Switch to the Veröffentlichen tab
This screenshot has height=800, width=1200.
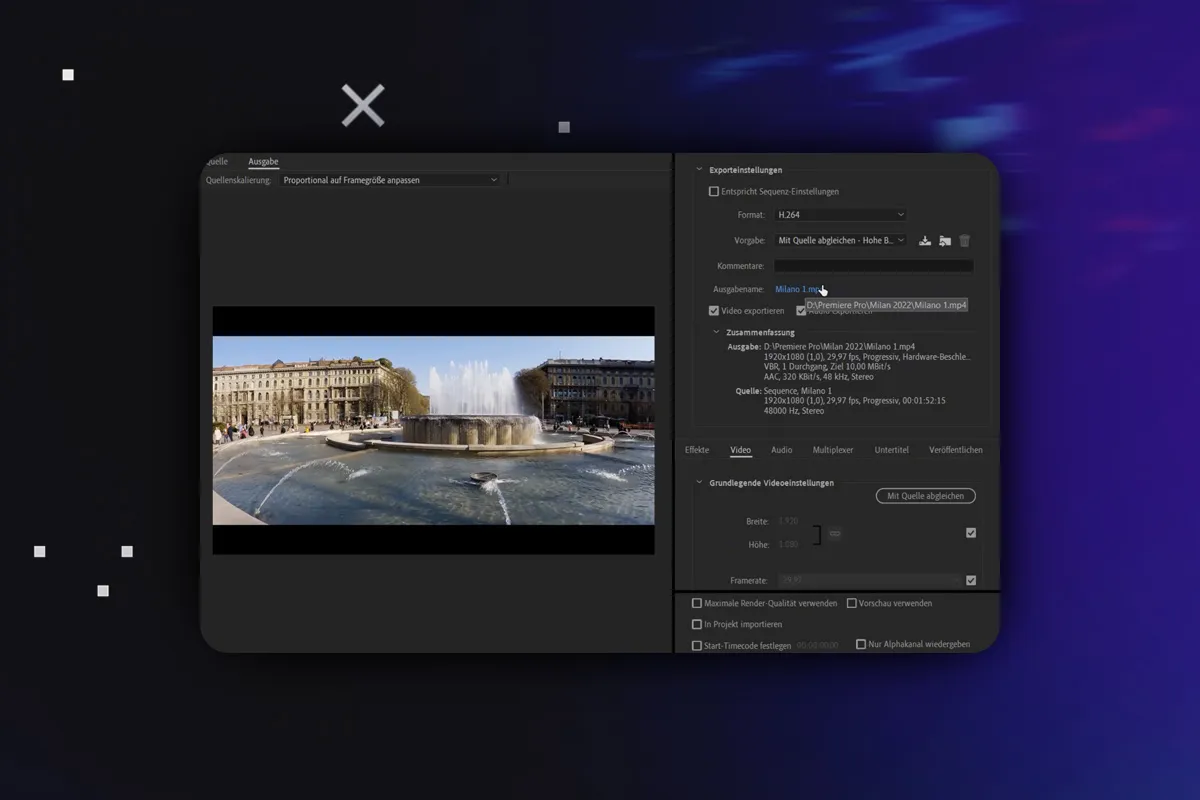956,450
